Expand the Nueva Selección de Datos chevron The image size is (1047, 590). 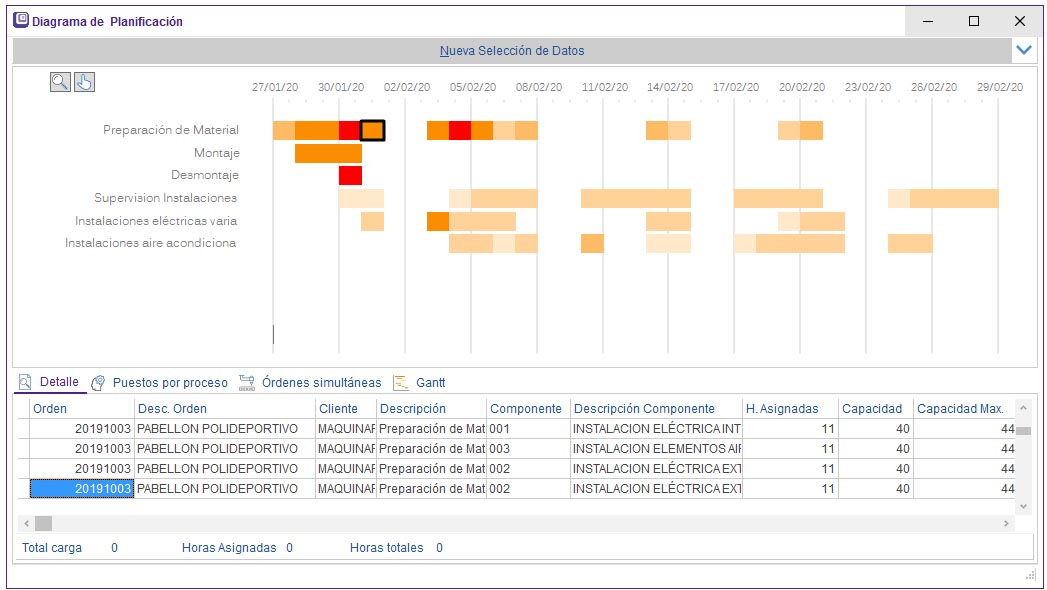click(1023, 50)
